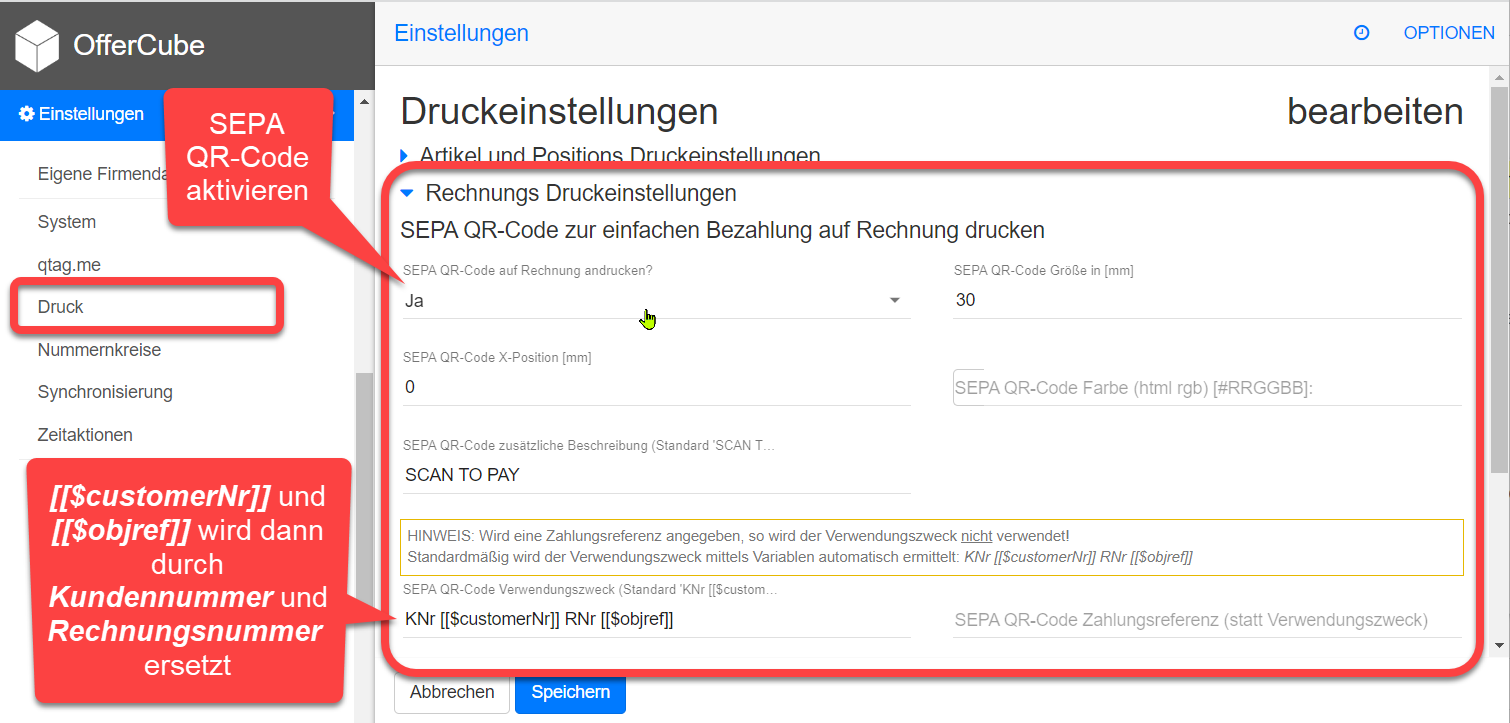Click the HINWEIS note about Zahlungsreferenz
Screen dimensions: 1510x723
931,547
